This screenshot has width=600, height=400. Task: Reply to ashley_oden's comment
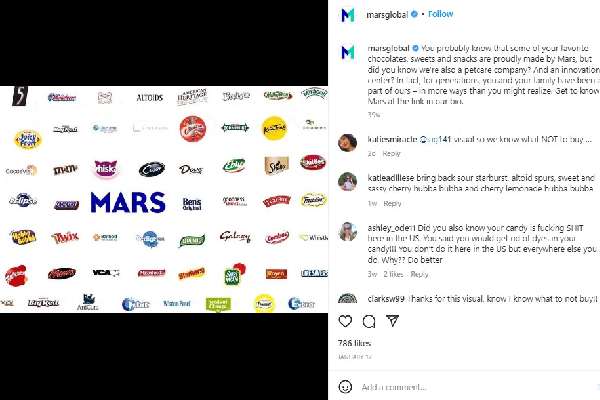[419, 273]
